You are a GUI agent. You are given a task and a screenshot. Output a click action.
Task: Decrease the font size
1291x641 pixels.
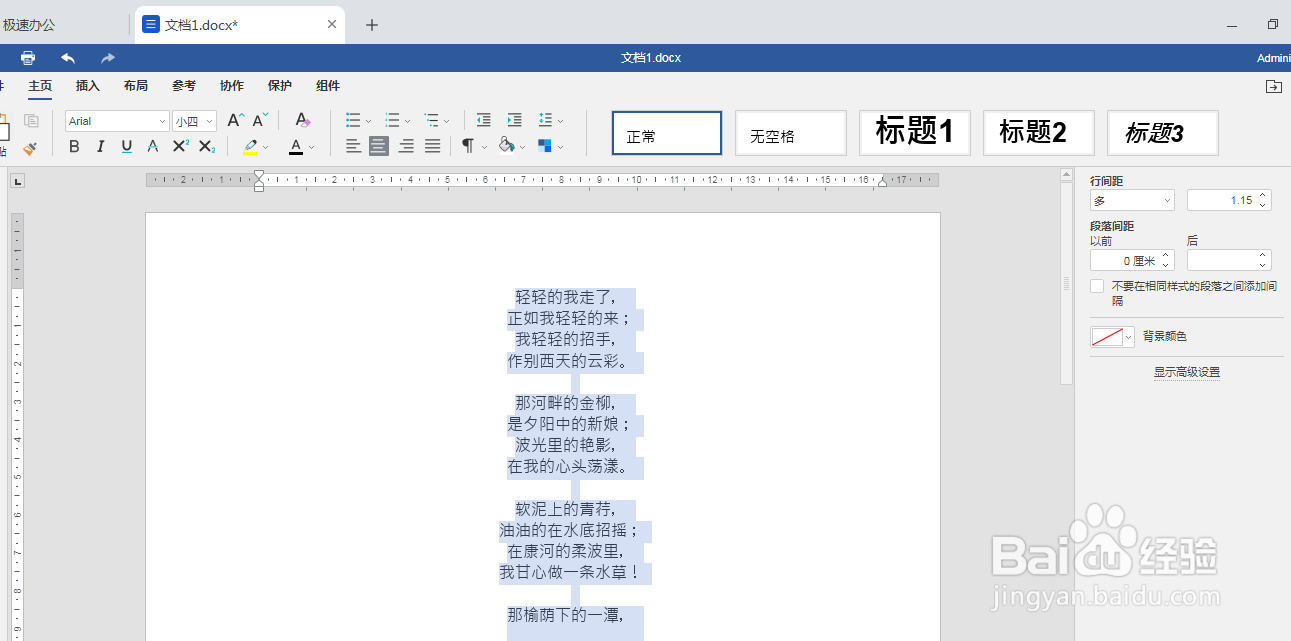point(260,121)
